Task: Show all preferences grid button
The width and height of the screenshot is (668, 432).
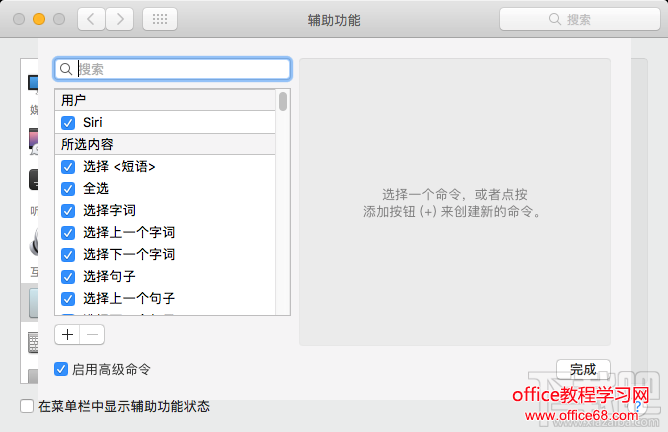Action: (x=160, y=19)
